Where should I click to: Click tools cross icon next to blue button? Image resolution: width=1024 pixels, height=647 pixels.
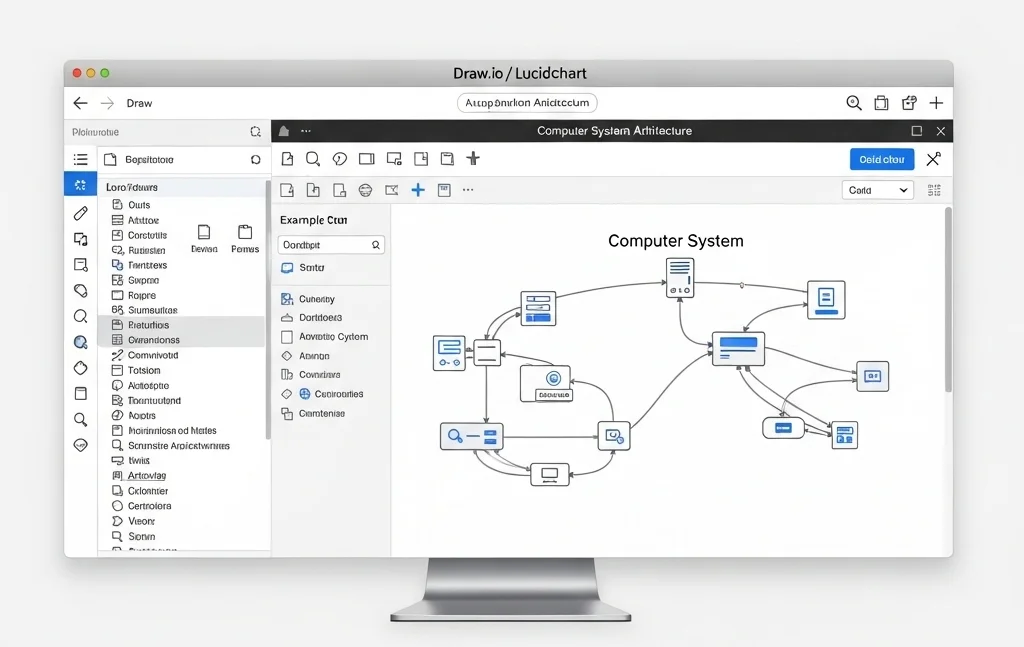[933, 159]
